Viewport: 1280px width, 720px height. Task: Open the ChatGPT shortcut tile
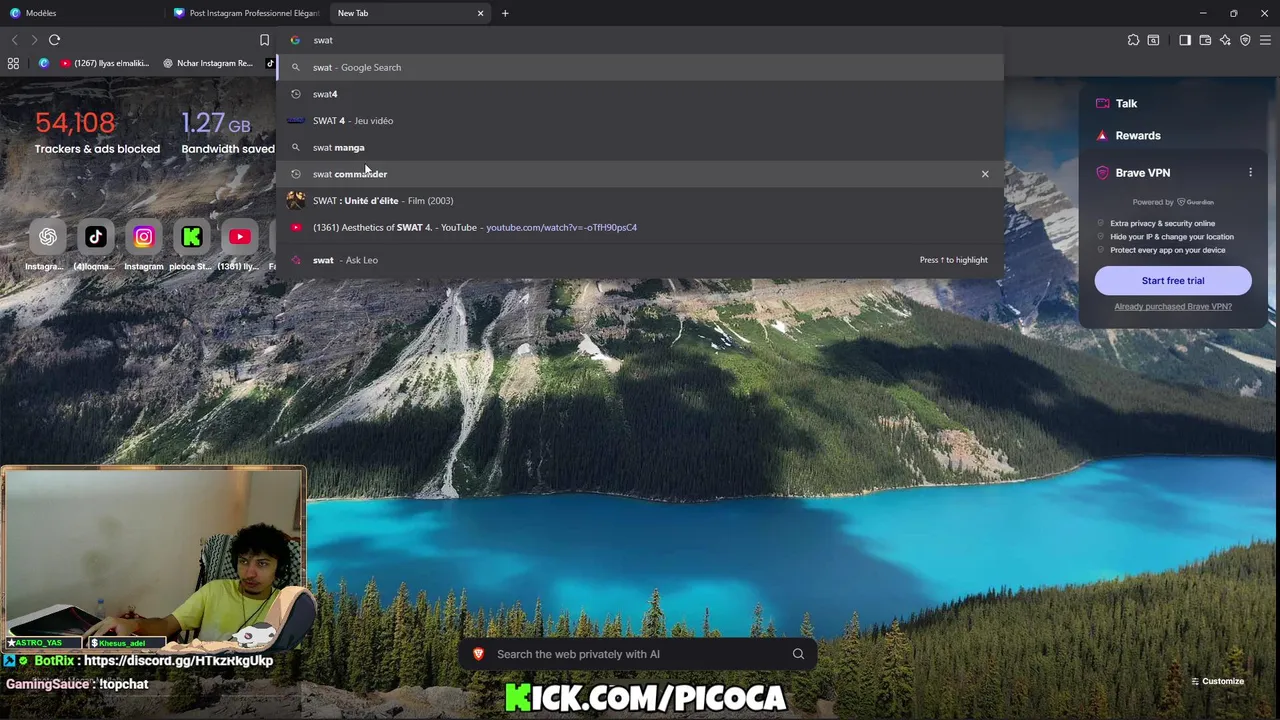coord(47,237)
